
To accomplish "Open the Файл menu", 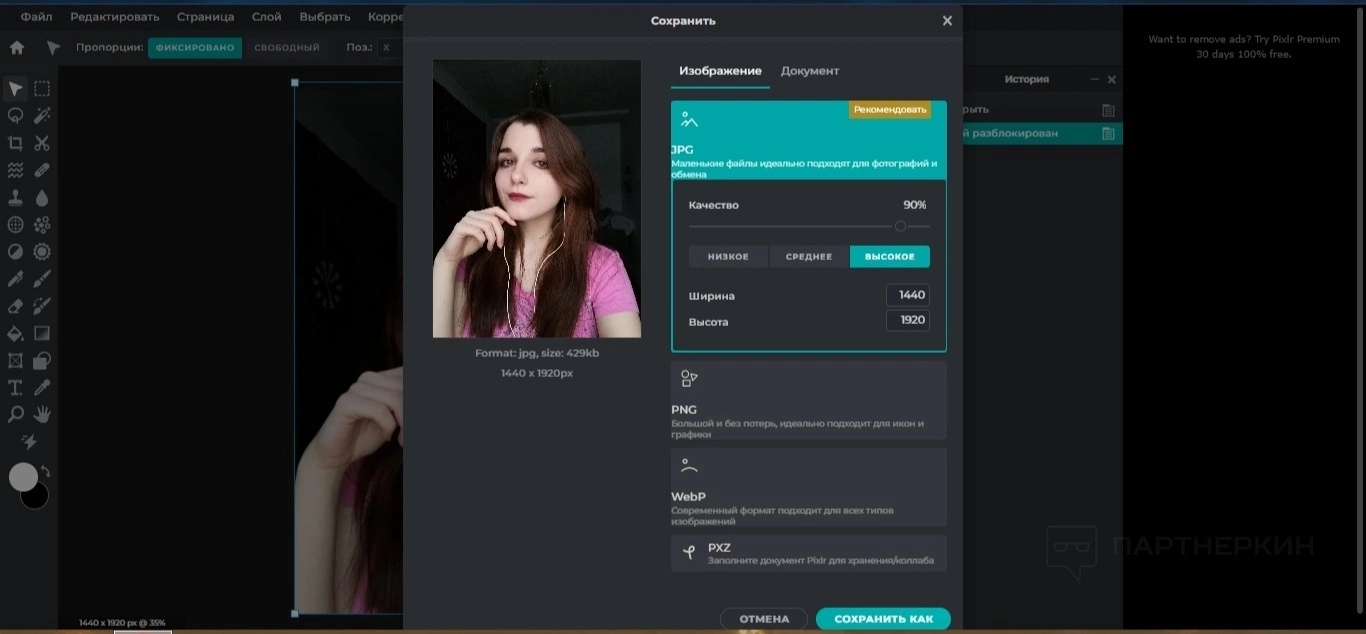I will [x=37, y=17].
